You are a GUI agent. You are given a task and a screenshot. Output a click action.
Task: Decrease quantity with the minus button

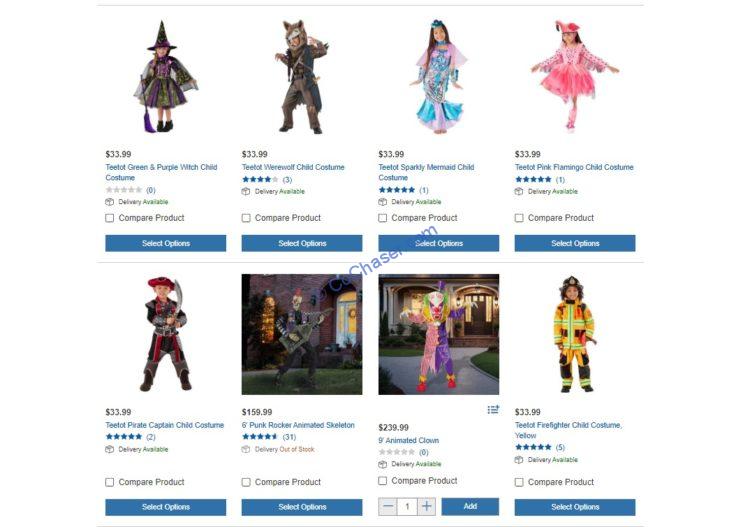click(x=388, y=506)
